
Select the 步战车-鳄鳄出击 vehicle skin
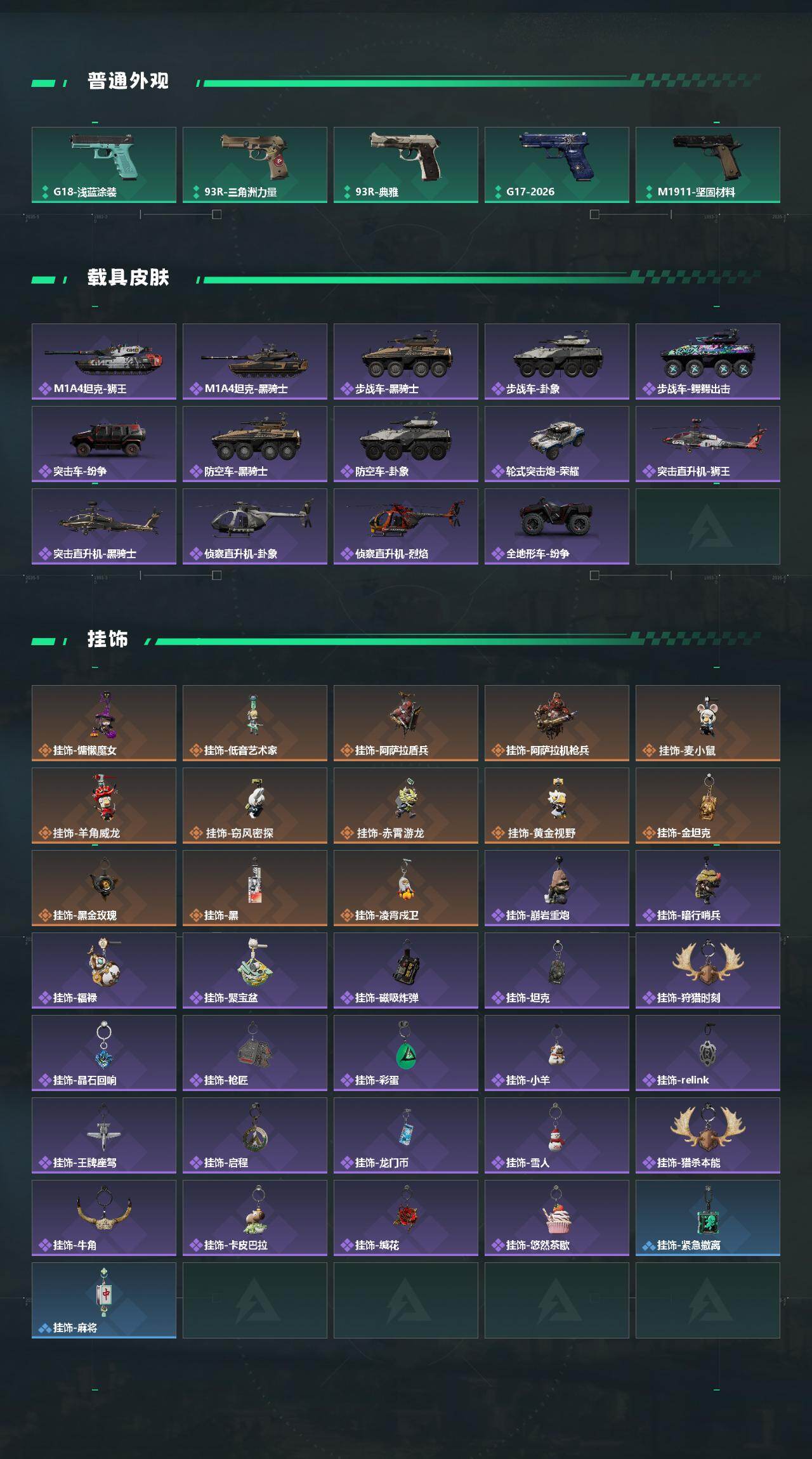coord(708,362)
